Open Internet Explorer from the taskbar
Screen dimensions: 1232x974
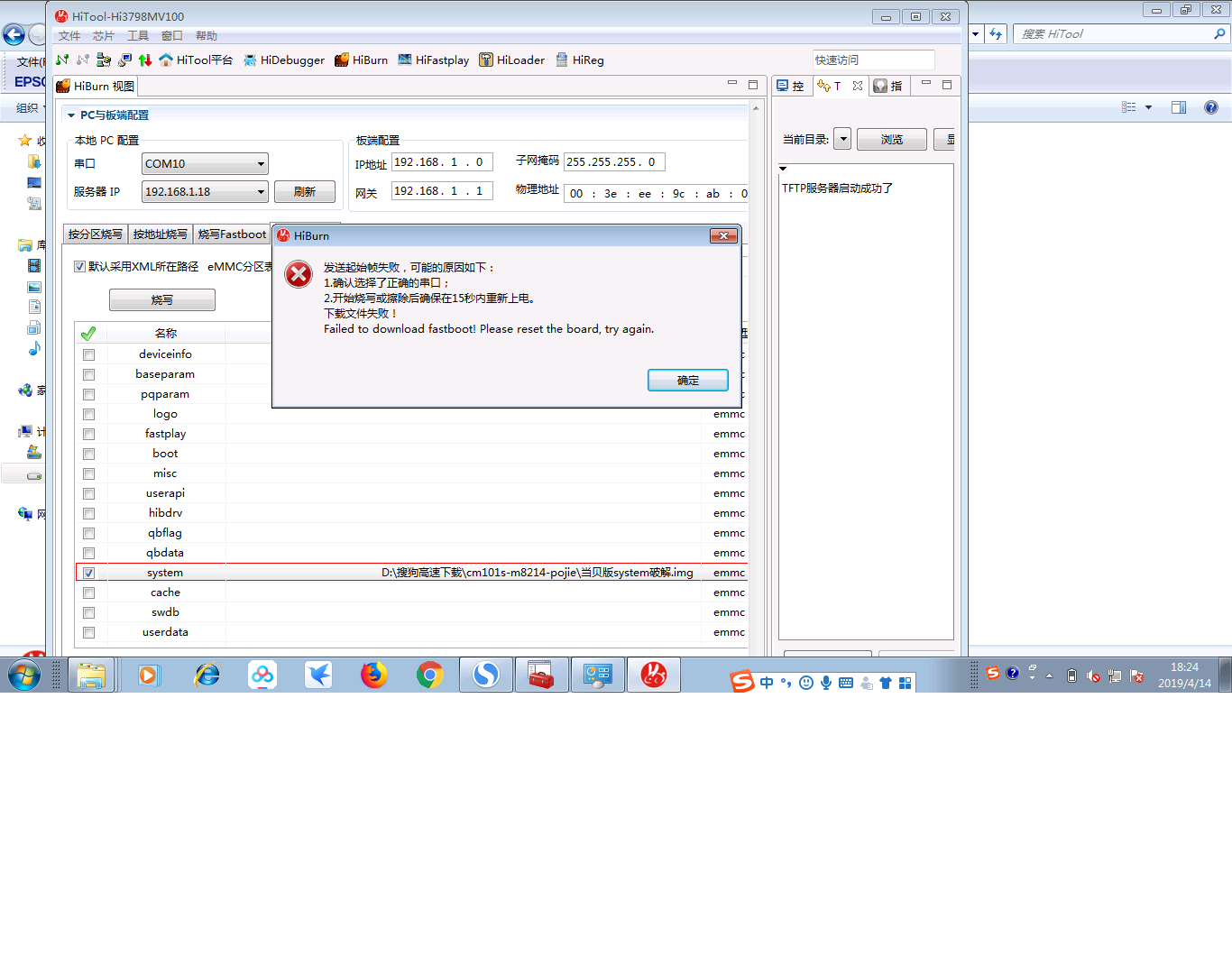[x=207, y=675]
